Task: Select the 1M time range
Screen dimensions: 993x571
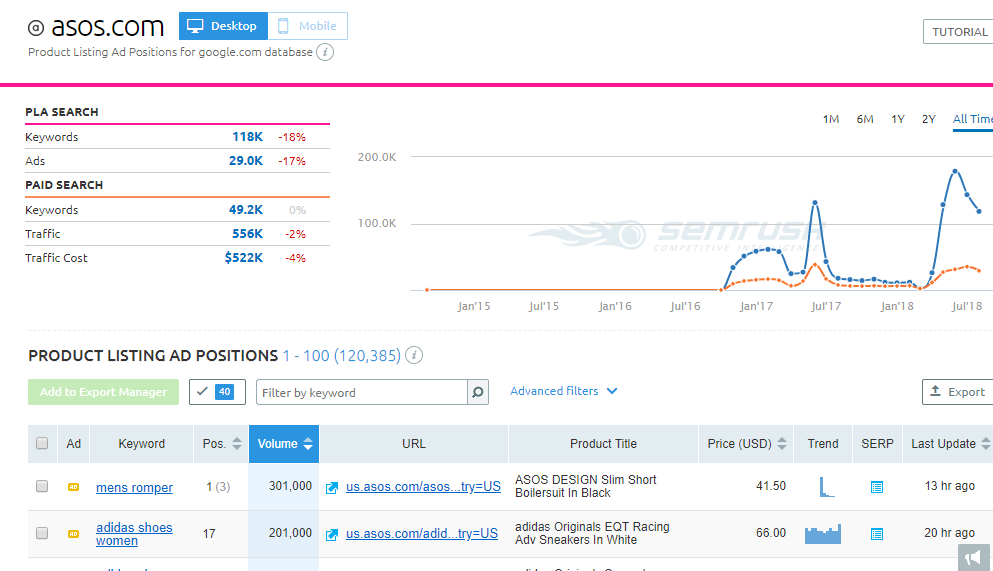Action: coord(830,119)
